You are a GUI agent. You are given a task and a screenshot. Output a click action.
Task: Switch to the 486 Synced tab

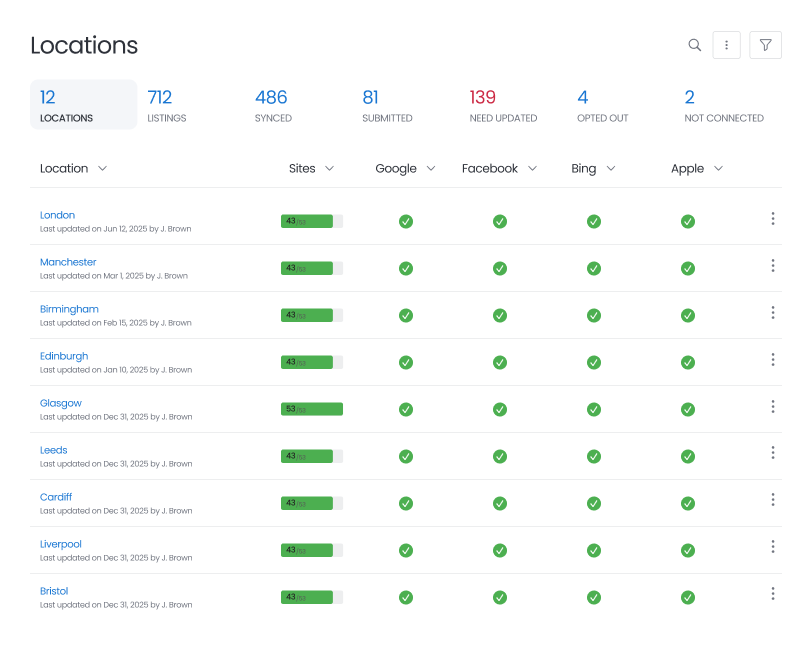click(273, 105)
